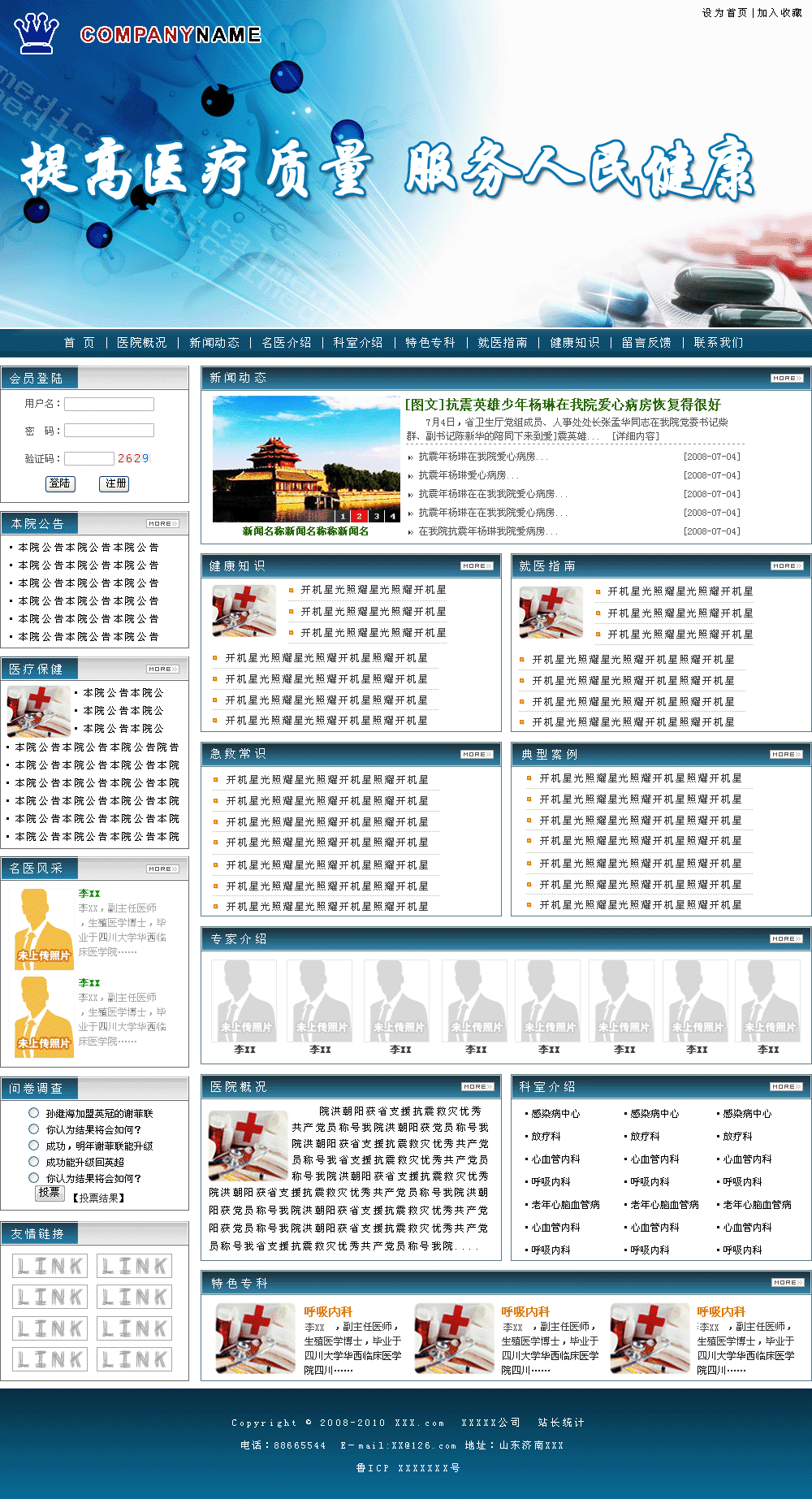Click the 投票 vote button

pyautogui.click(x=50, y=1193)
